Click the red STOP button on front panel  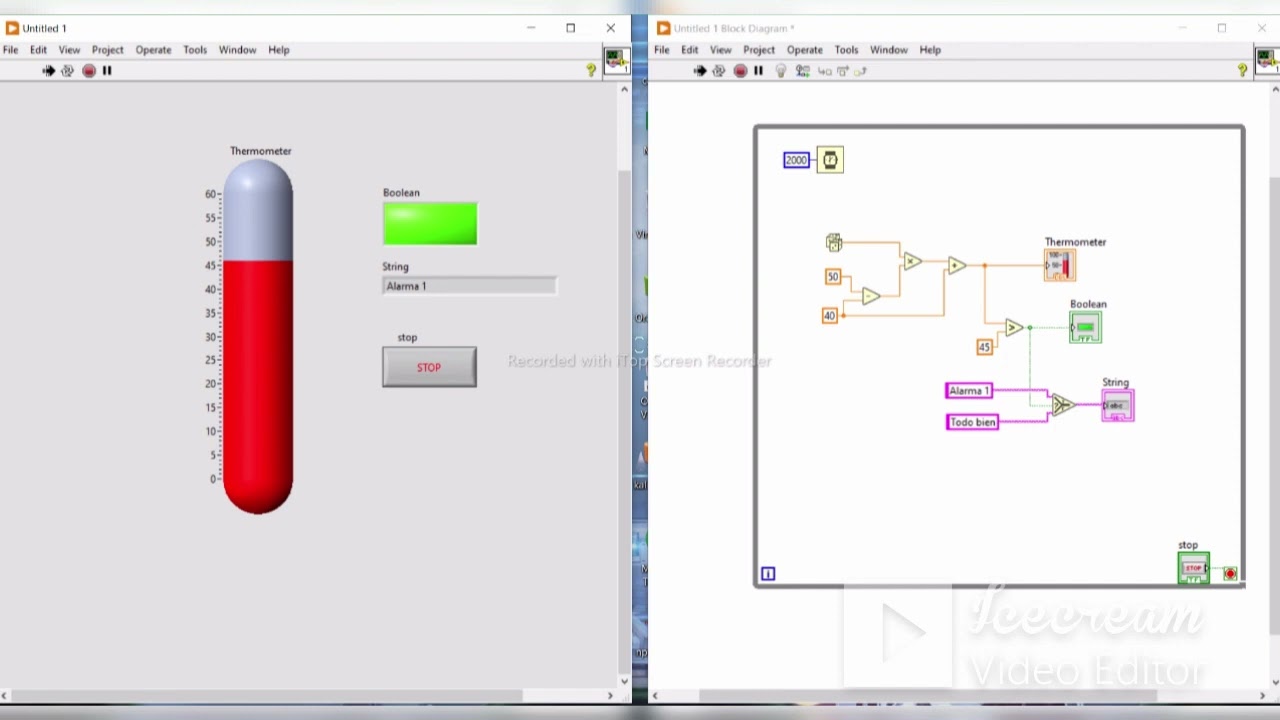(x=429, y=367)
